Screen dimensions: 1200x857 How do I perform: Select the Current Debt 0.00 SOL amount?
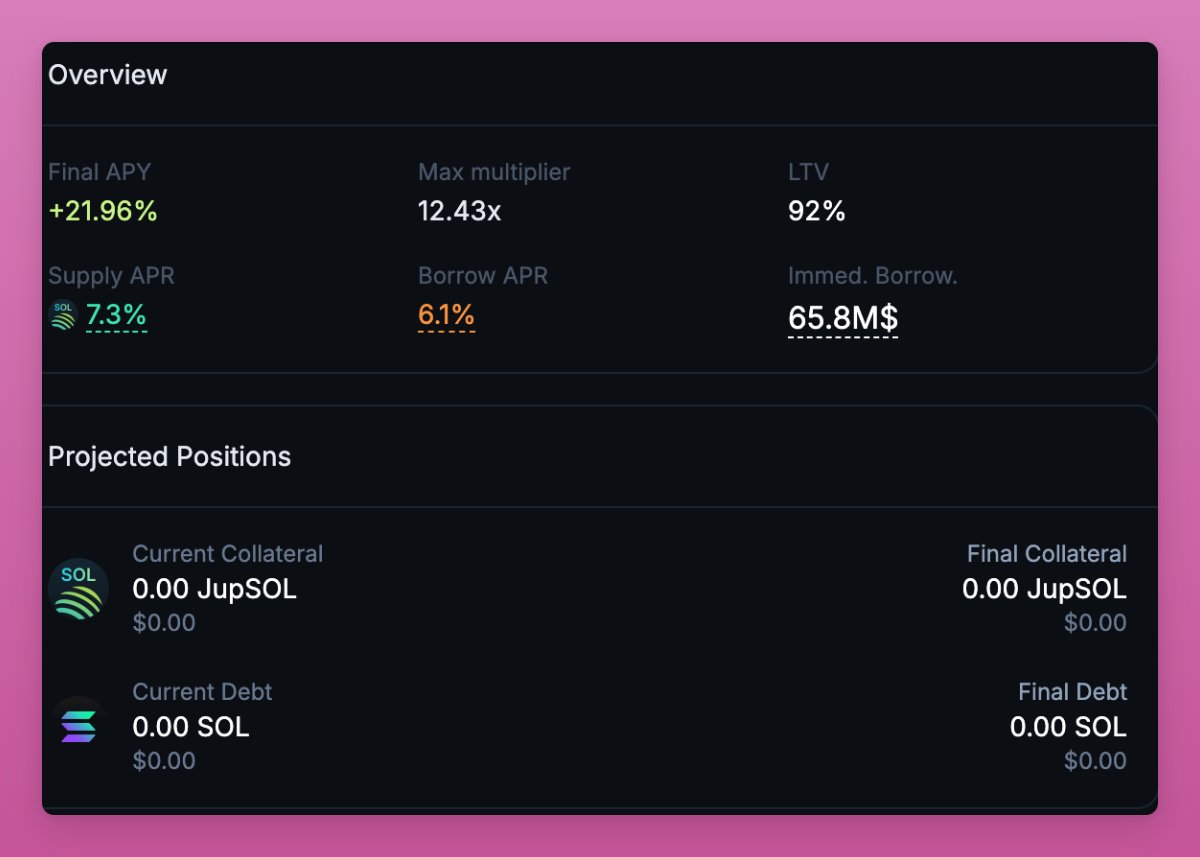pos(191,727)
